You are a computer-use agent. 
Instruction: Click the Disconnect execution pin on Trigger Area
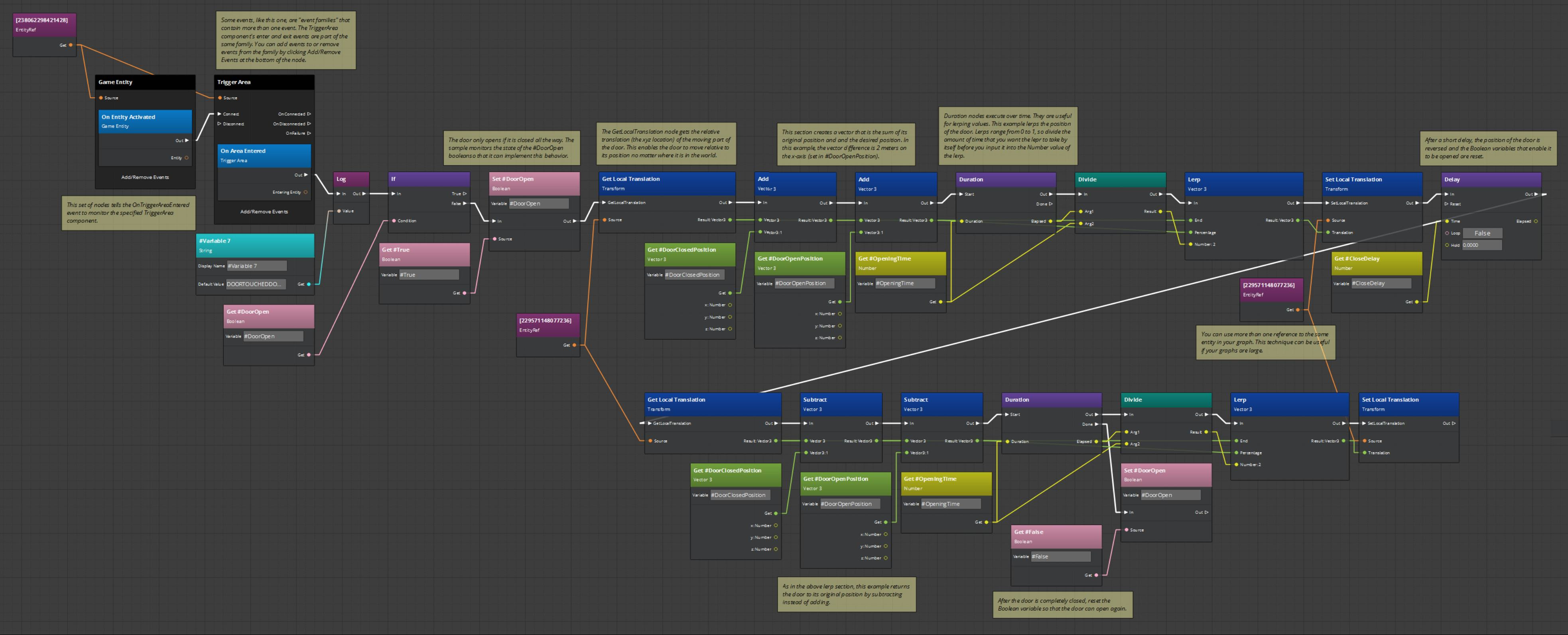220,124
